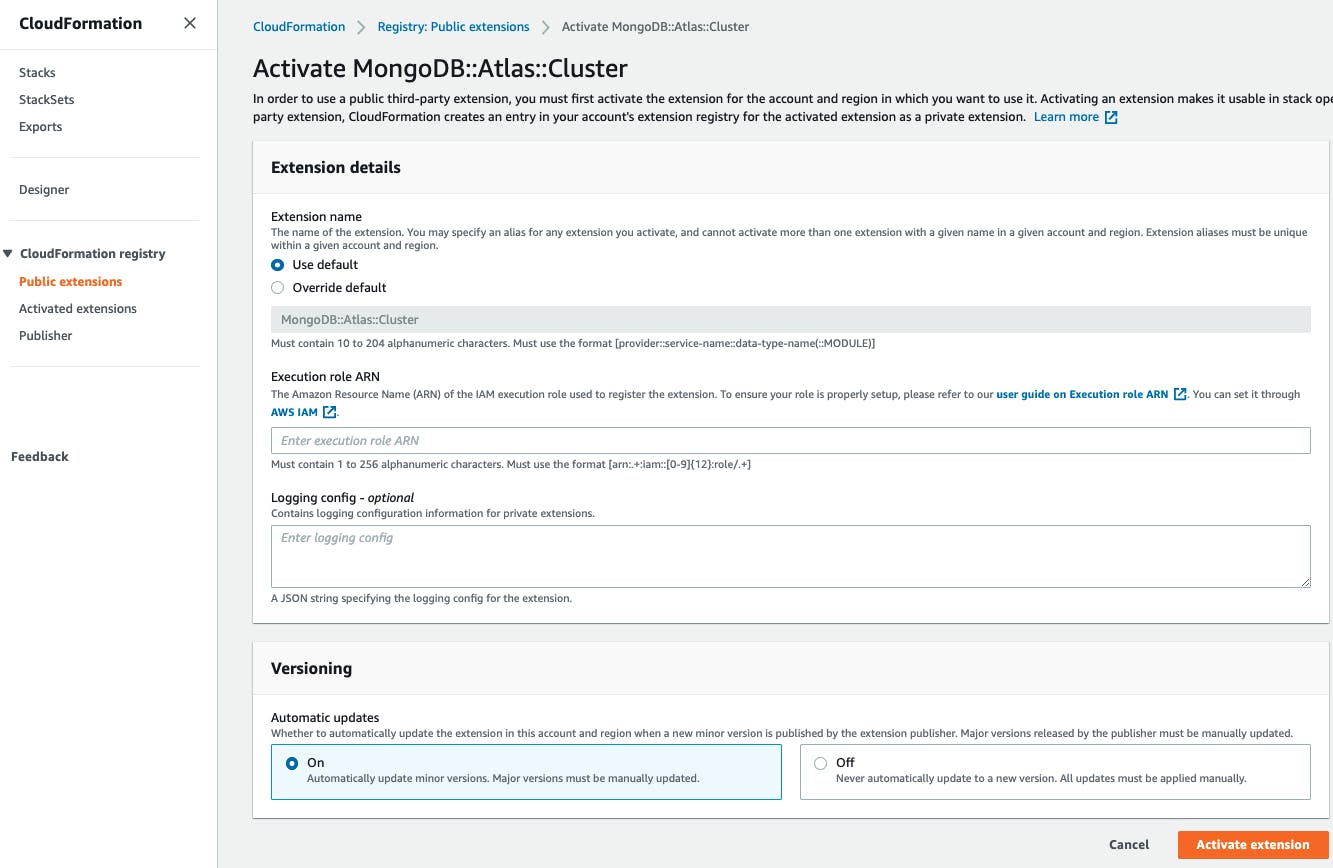Click the Enter execution role ARN field
This screenshot has width=1333, height=868.
coord(790,440)
